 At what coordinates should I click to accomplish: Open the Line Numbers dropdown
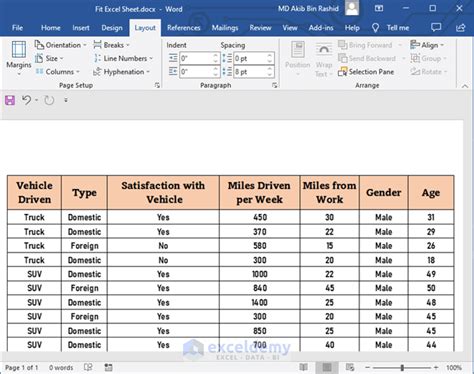[123, 58]
